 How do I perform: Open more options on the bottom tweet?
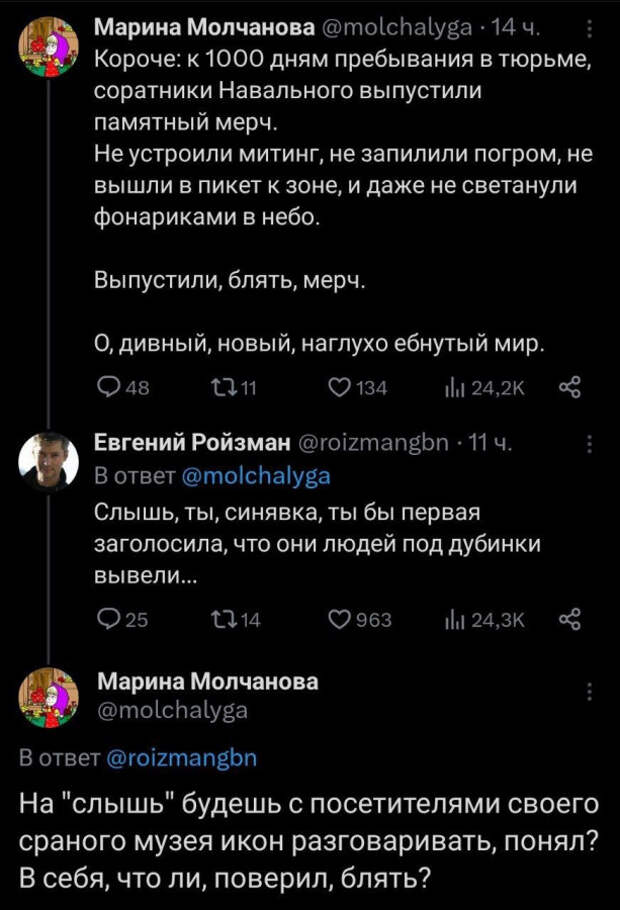[589, 692]
